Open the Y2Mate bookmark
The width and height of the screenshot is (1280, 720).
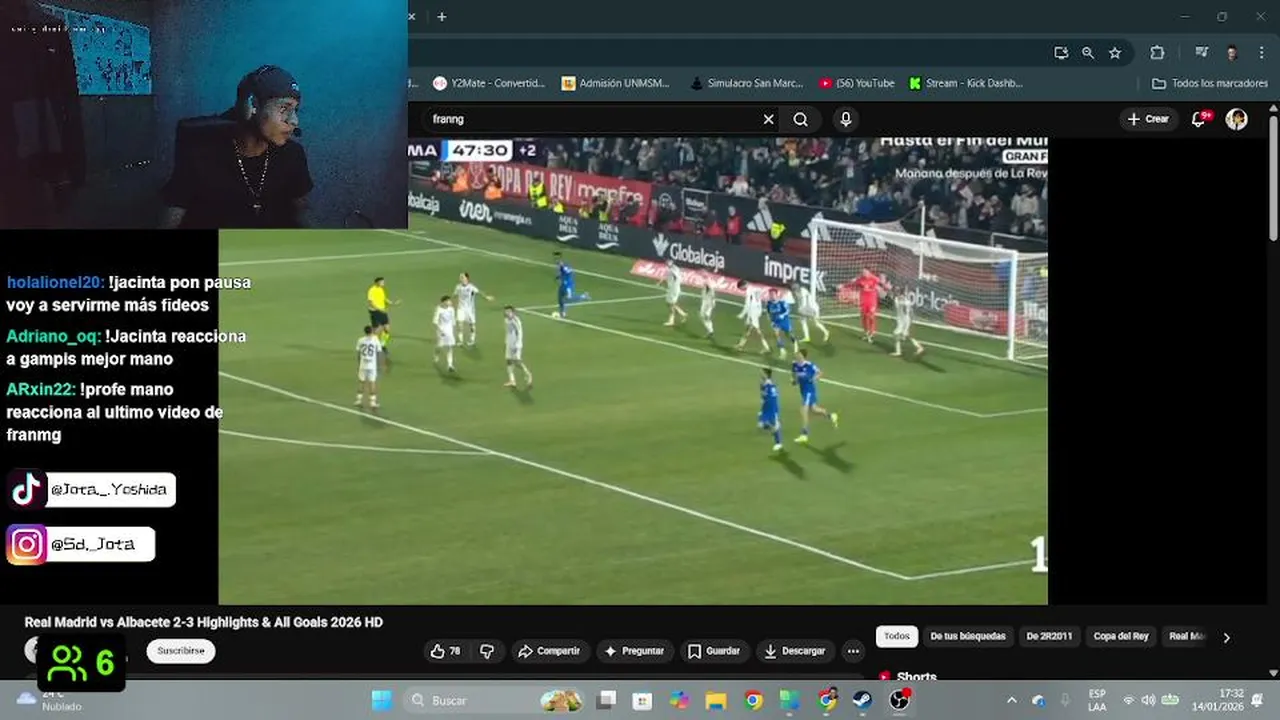[489, 83]
